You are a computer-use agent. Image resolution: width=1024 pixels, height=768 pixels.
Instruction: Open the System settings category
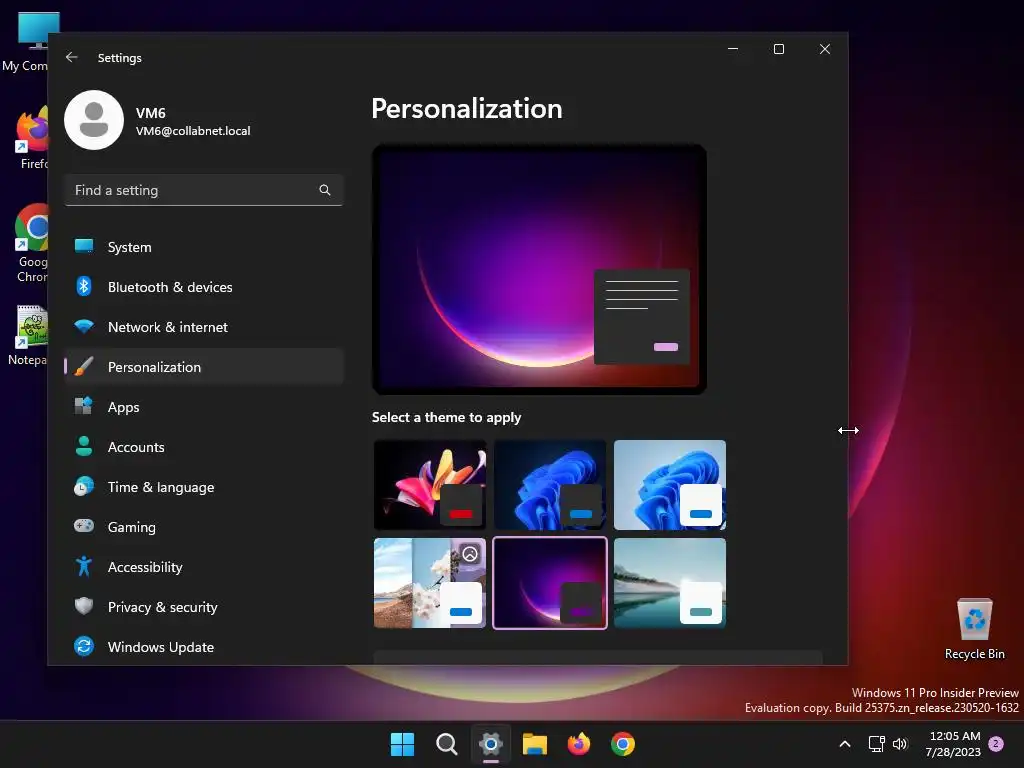(204, 247)
